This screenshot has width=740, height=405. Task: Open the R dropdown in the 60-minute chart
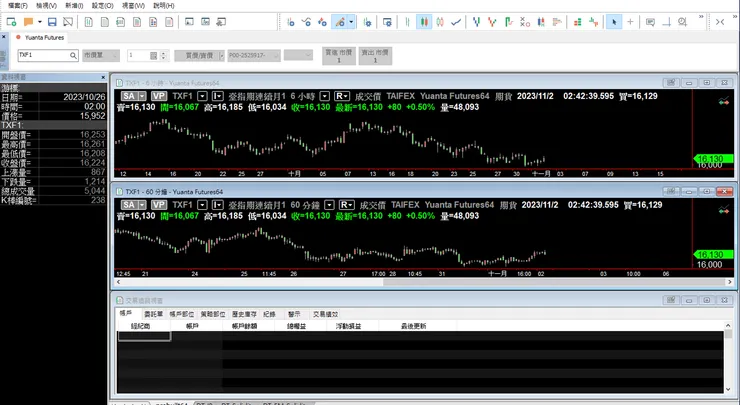point(346,205)
